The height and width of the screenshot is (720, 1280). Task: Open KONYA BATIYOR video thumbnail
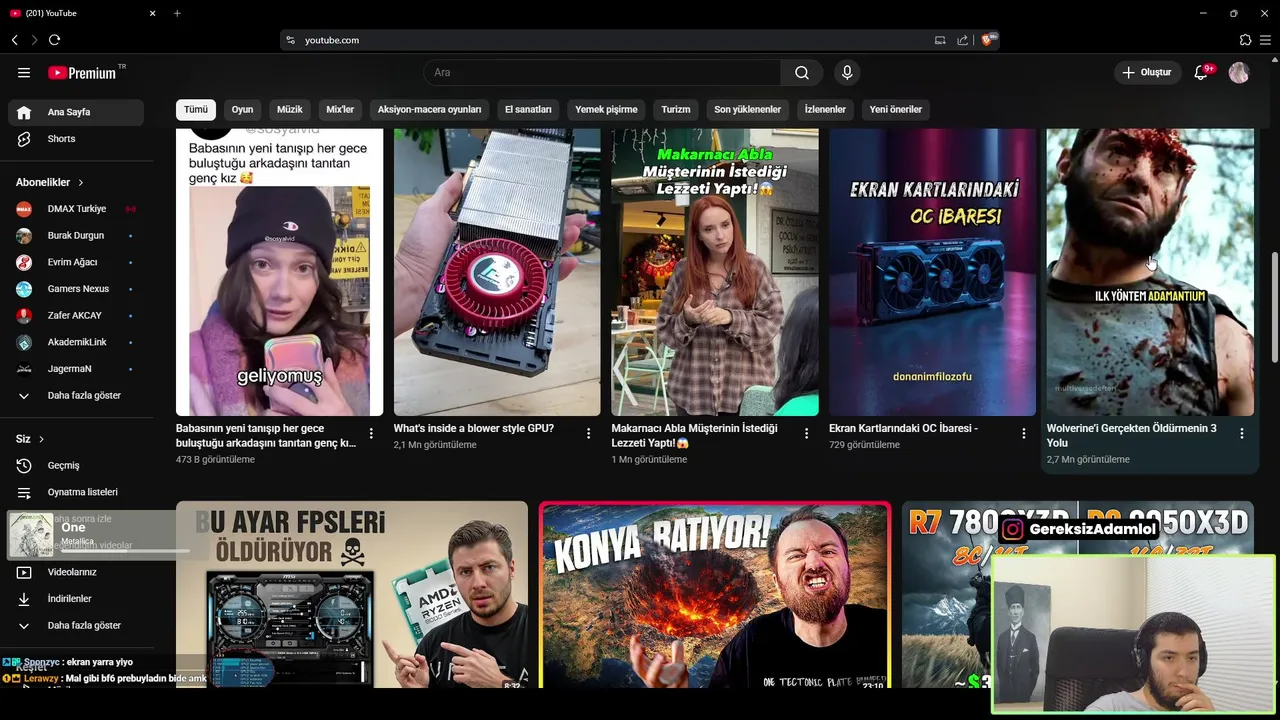715,595
